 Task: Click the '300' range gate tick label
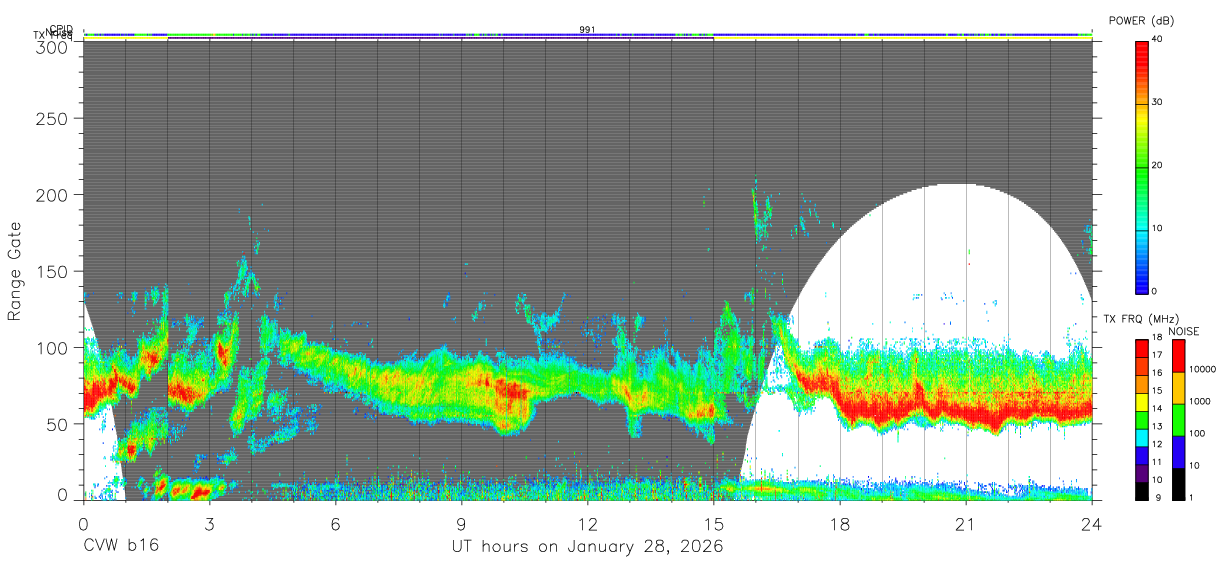point(52,46)
